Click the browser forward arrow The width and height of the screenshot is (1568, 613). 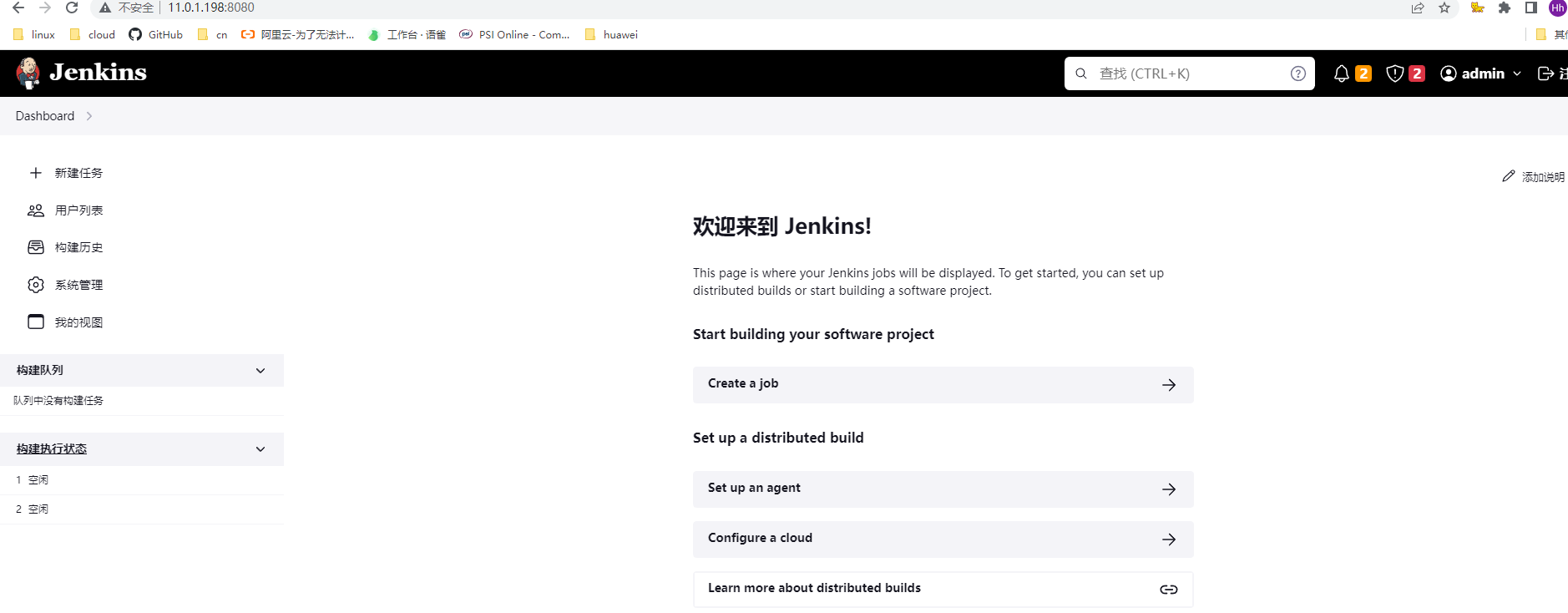tap(45, 8)
